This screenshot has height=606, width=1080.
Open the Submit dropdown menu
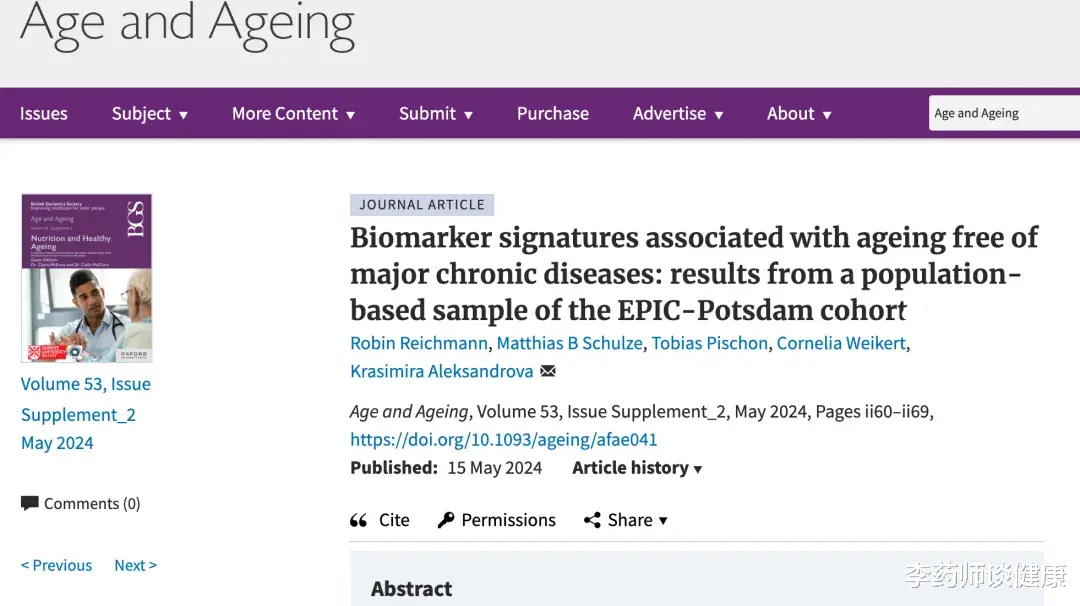click(436, 114)
